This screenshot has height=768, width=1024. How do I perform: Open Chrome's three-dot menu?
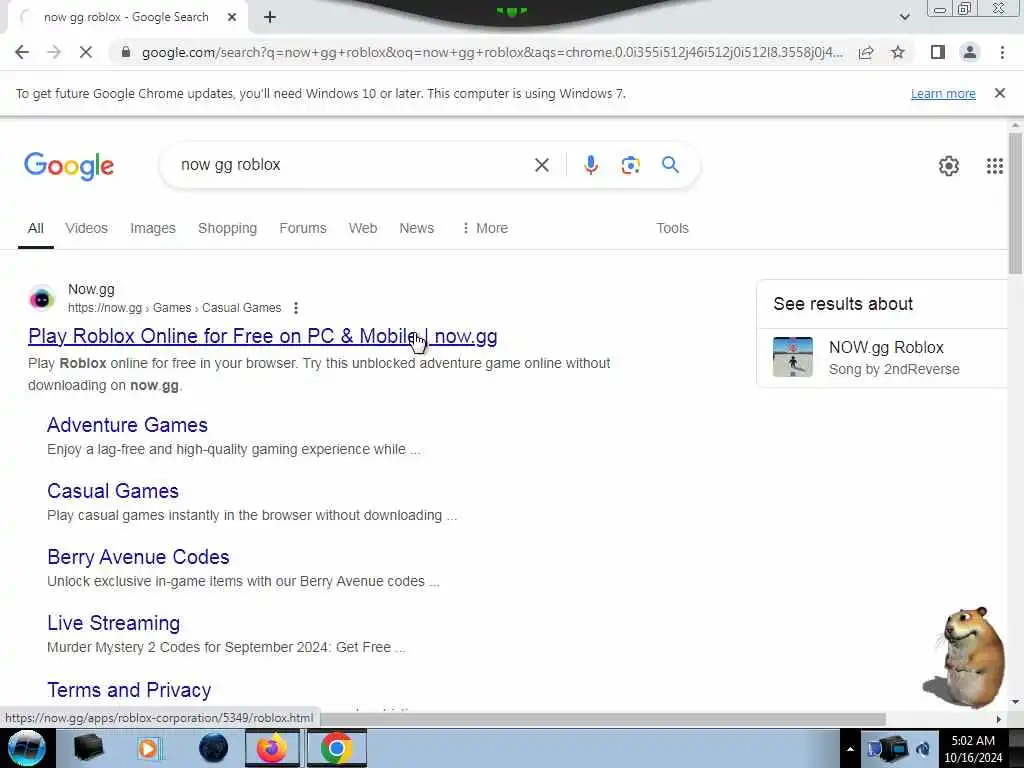1002,52
